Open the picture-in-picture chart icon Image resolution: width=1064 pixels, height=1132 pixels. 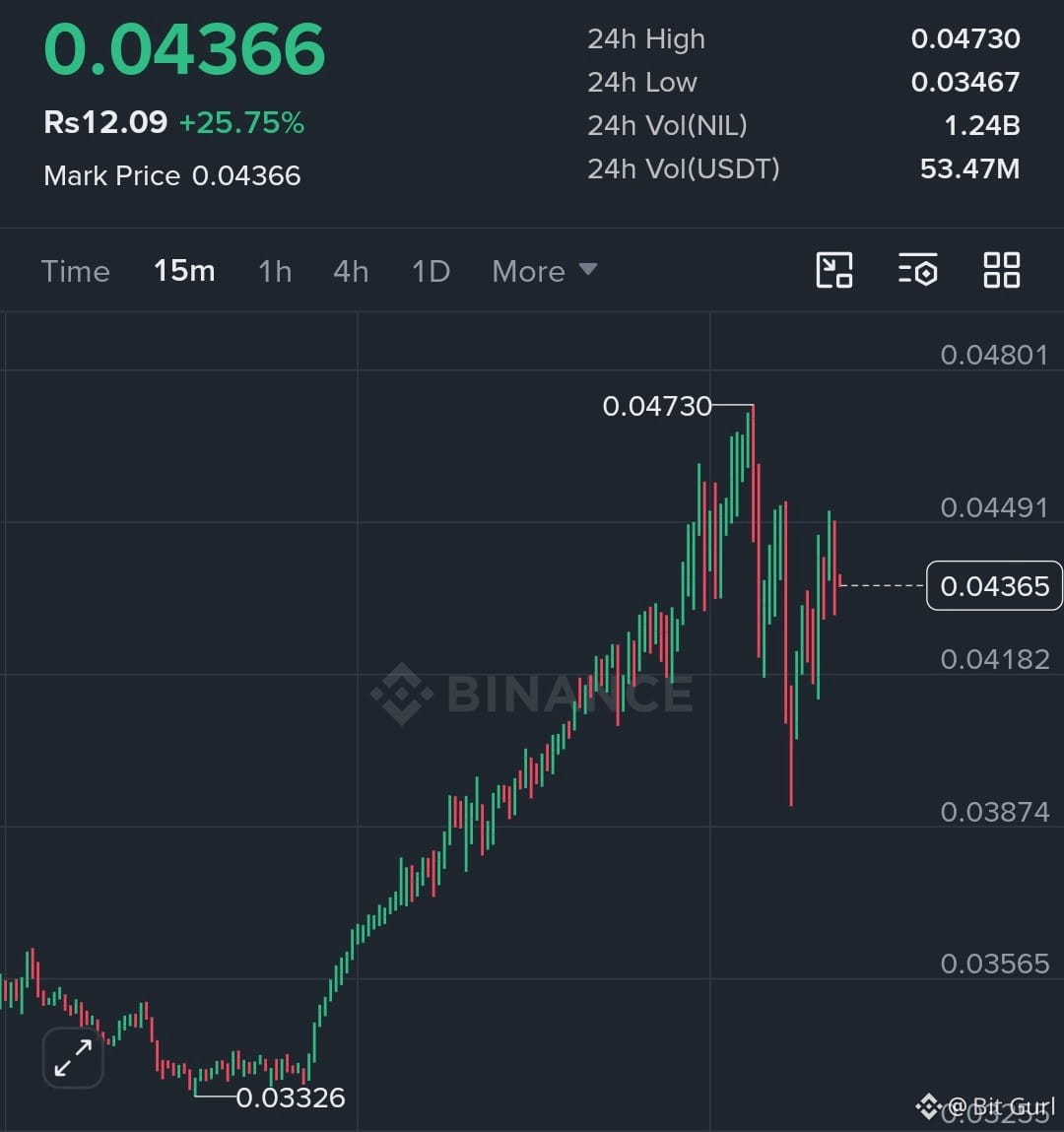pos(833,271)
